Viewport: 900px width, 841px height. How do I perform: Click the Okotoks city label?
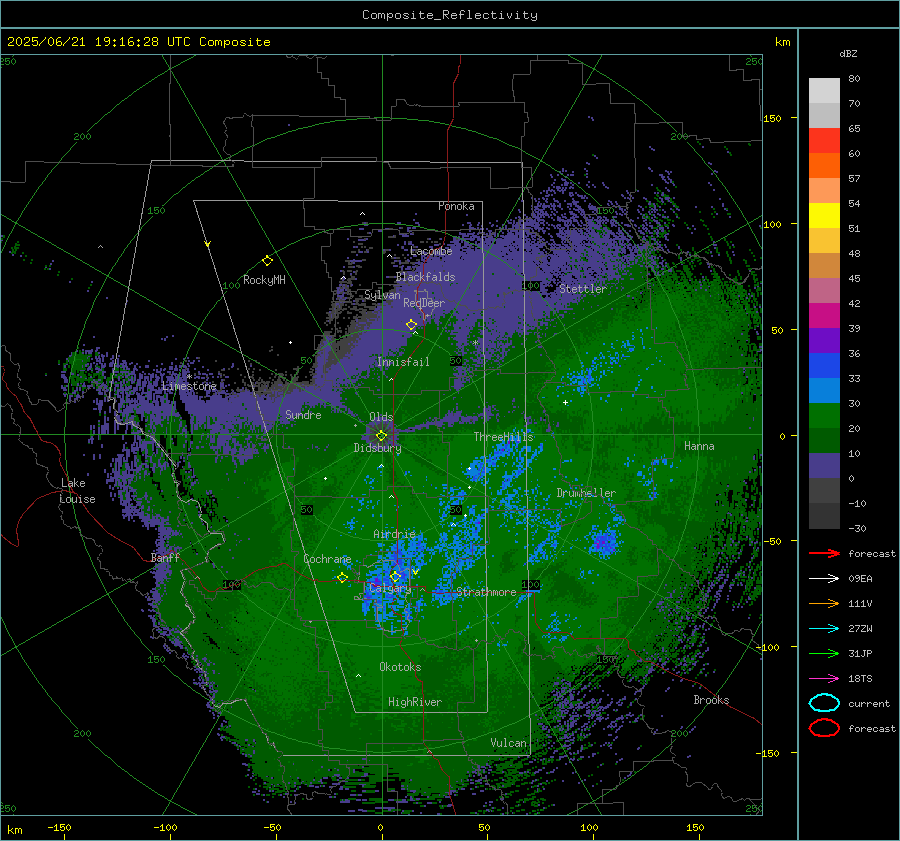400,666
